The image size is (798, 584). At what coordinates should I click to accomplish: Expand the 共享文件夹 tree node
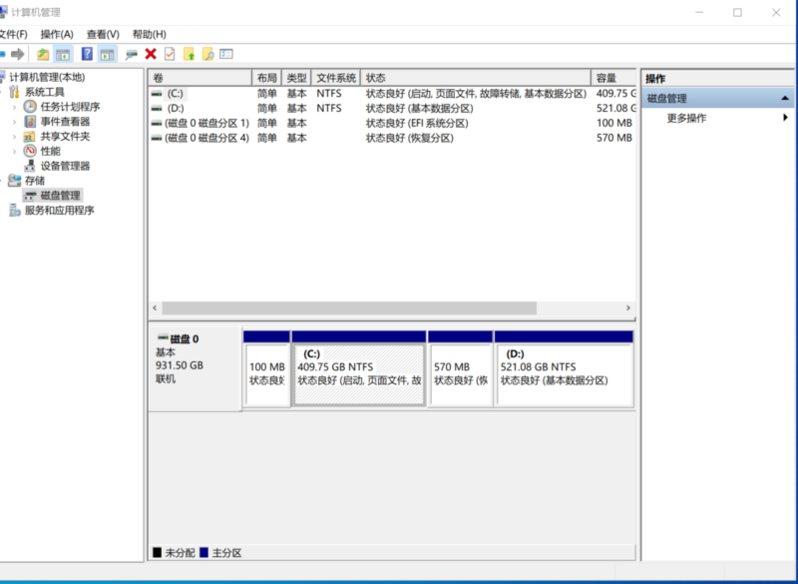pyautogui.click(x=14, y=137)
